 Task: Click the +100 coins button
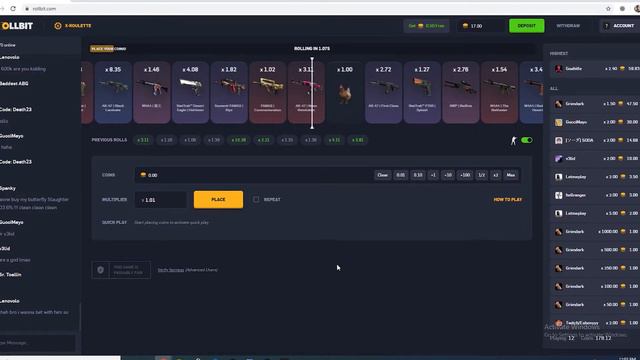(465, 175)
